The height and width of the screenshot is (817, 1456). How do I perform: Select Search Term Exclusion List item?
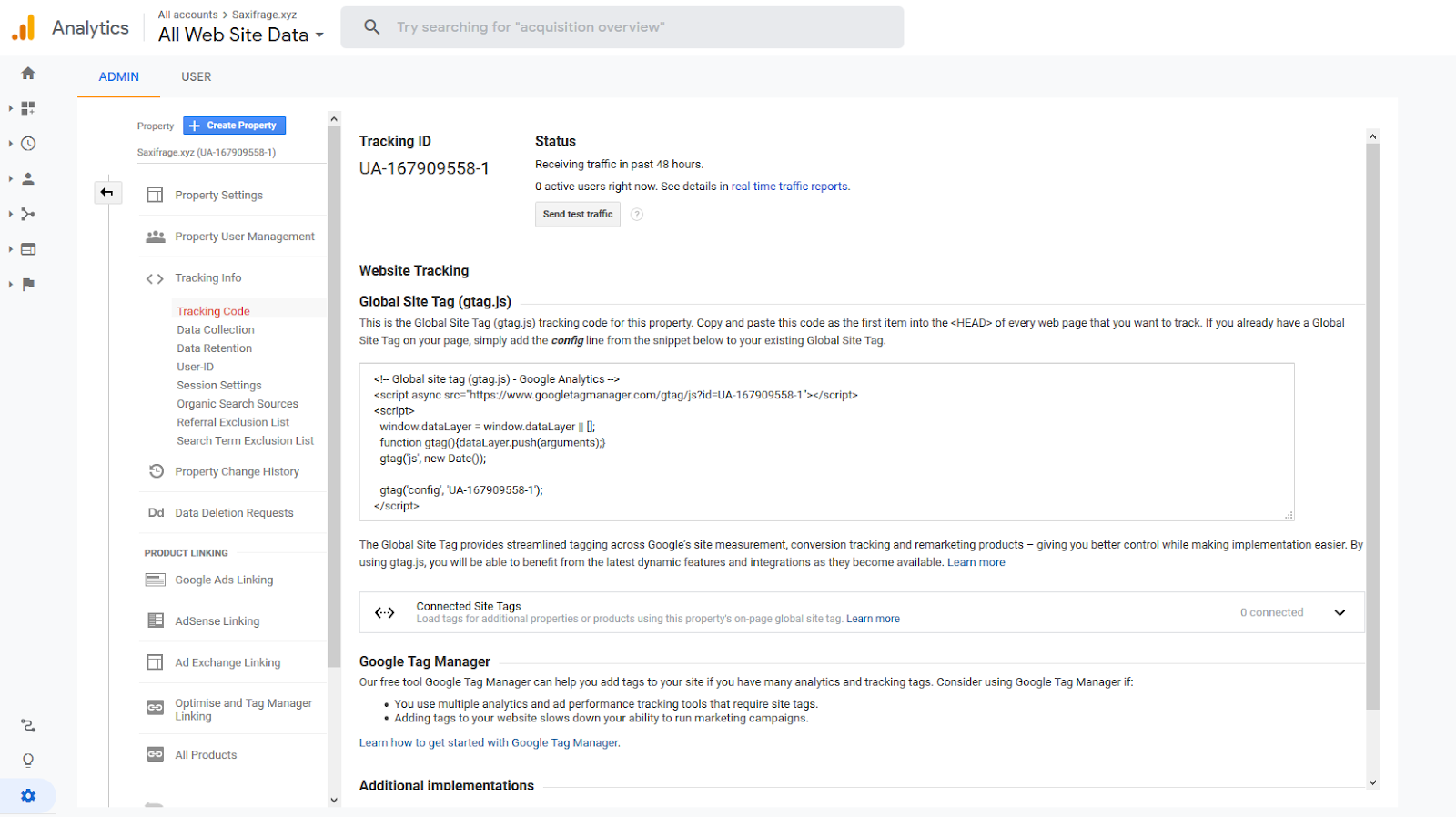[x=246, y=440]
